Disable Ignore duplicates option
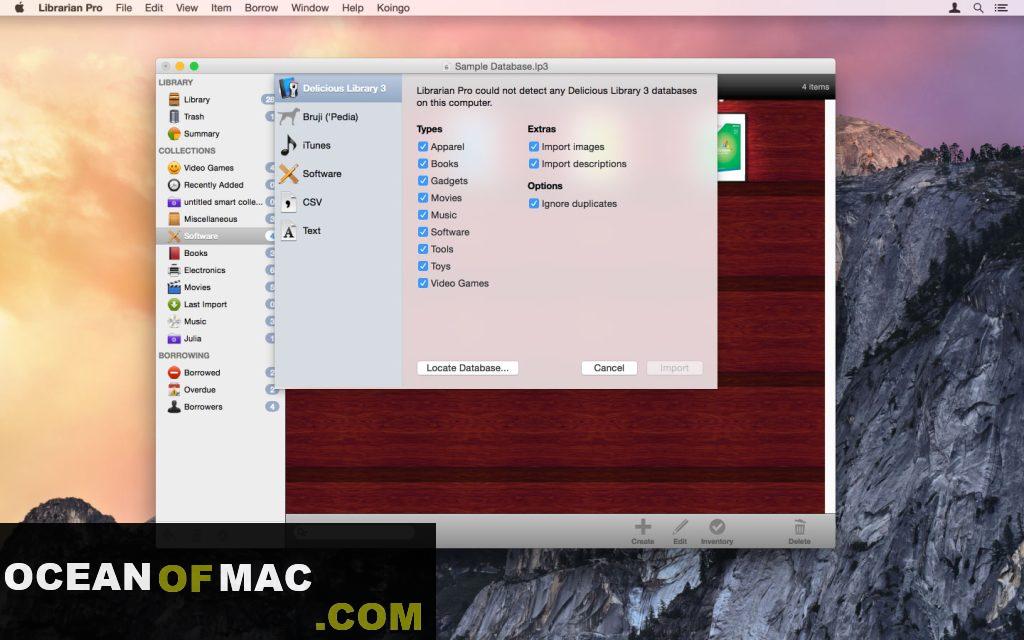1024x640 pixels. coord(534,204)
